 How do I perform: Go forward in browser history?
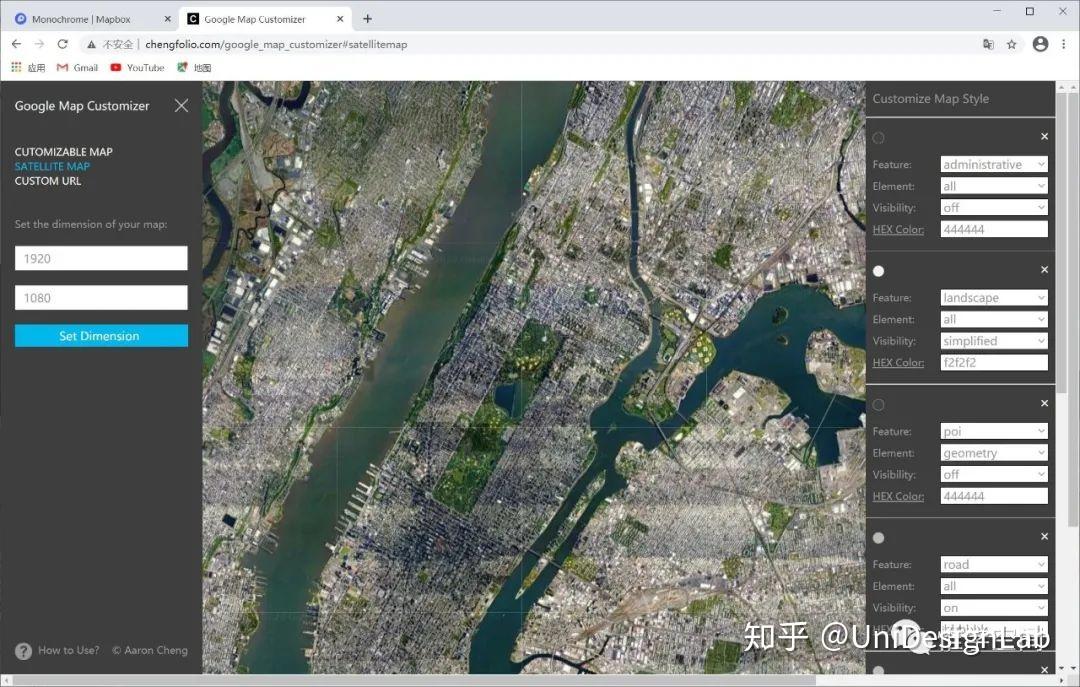39,44
